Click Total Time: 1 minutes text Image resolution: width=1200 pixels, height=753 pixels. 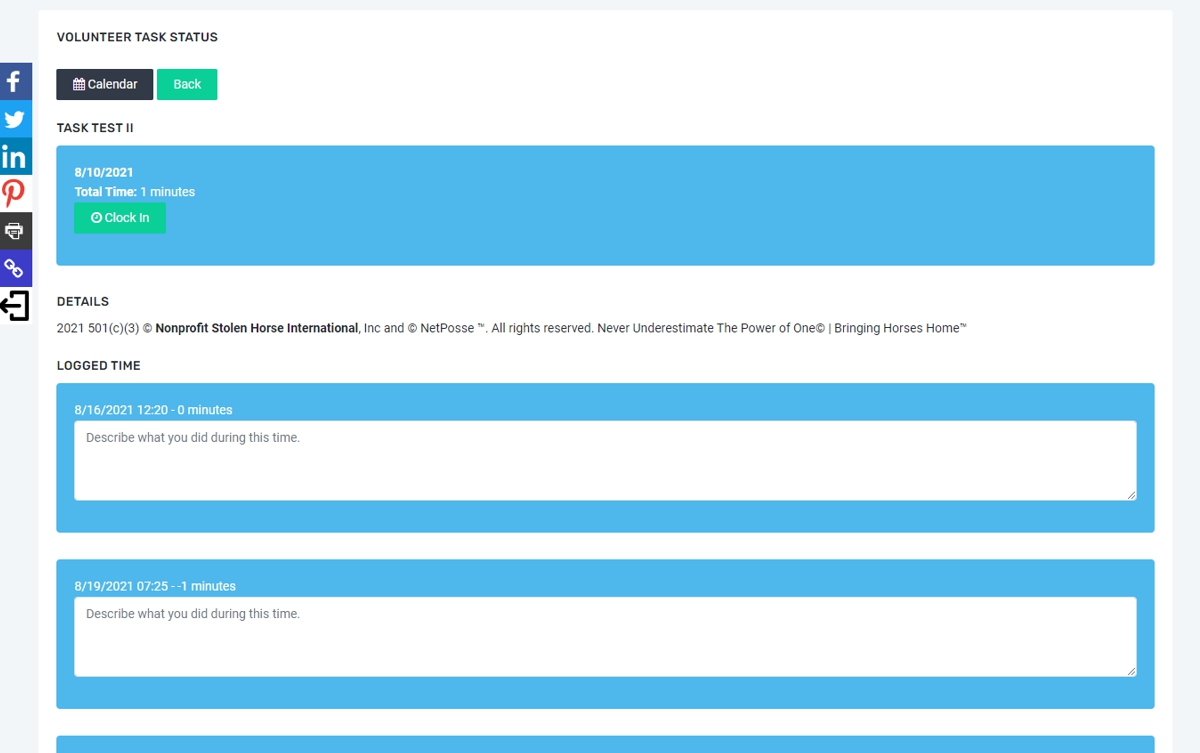coord(135,192)
